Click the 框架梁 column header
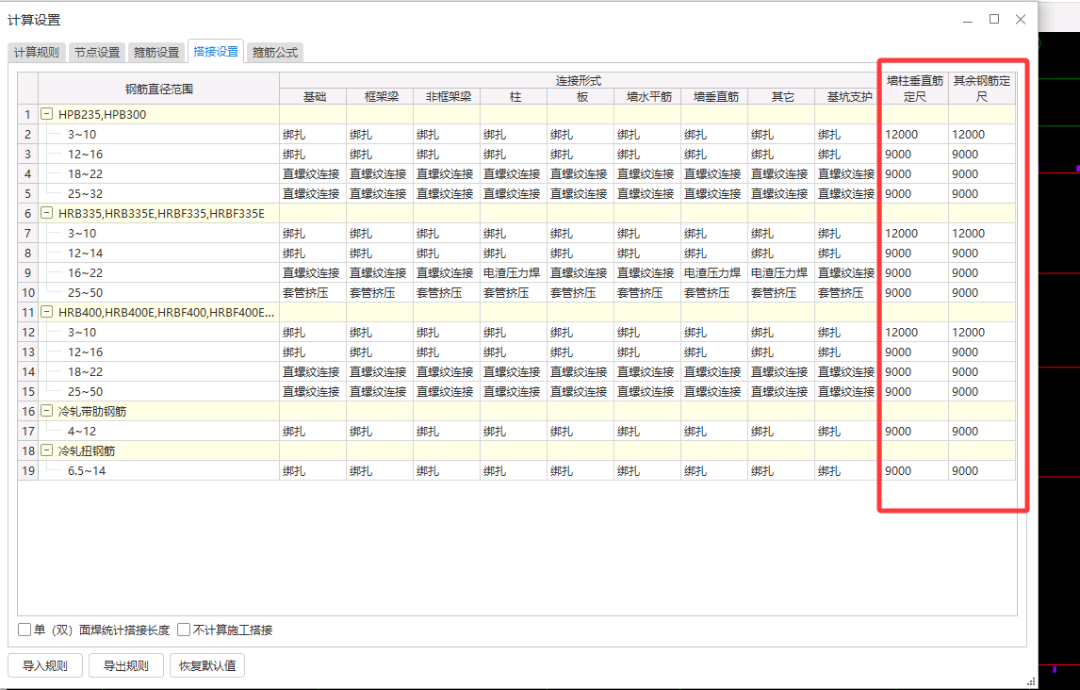1080x690 pixels. click(x=380, y=97)
